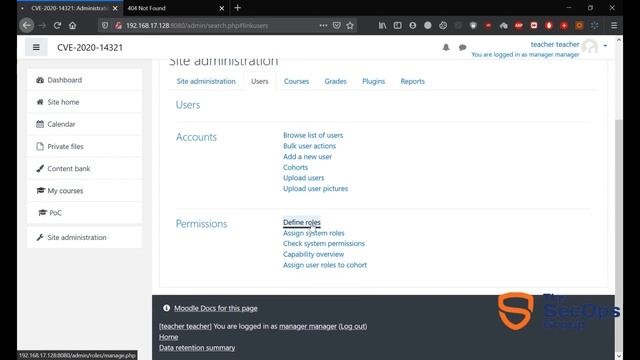640x360 pixels.
Task: Open Upload user pictures link
Action: [x=316, y=189]
